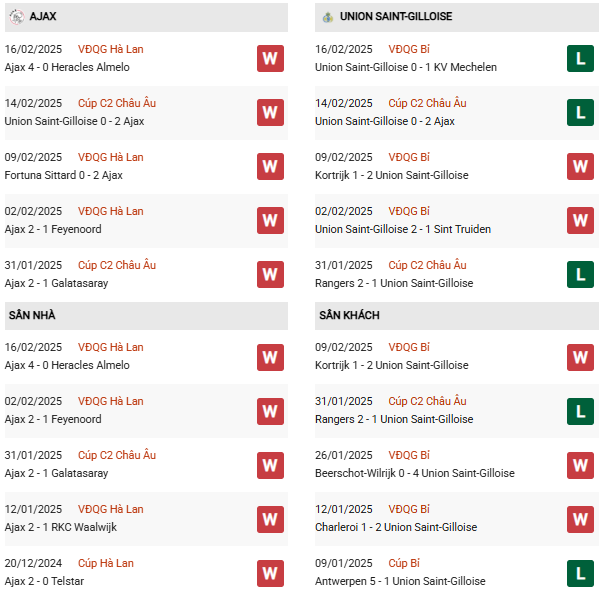
Task: Open Charleroi 1-2 Union Saint-Gilloise match
Action: click(x=396, y=527)
